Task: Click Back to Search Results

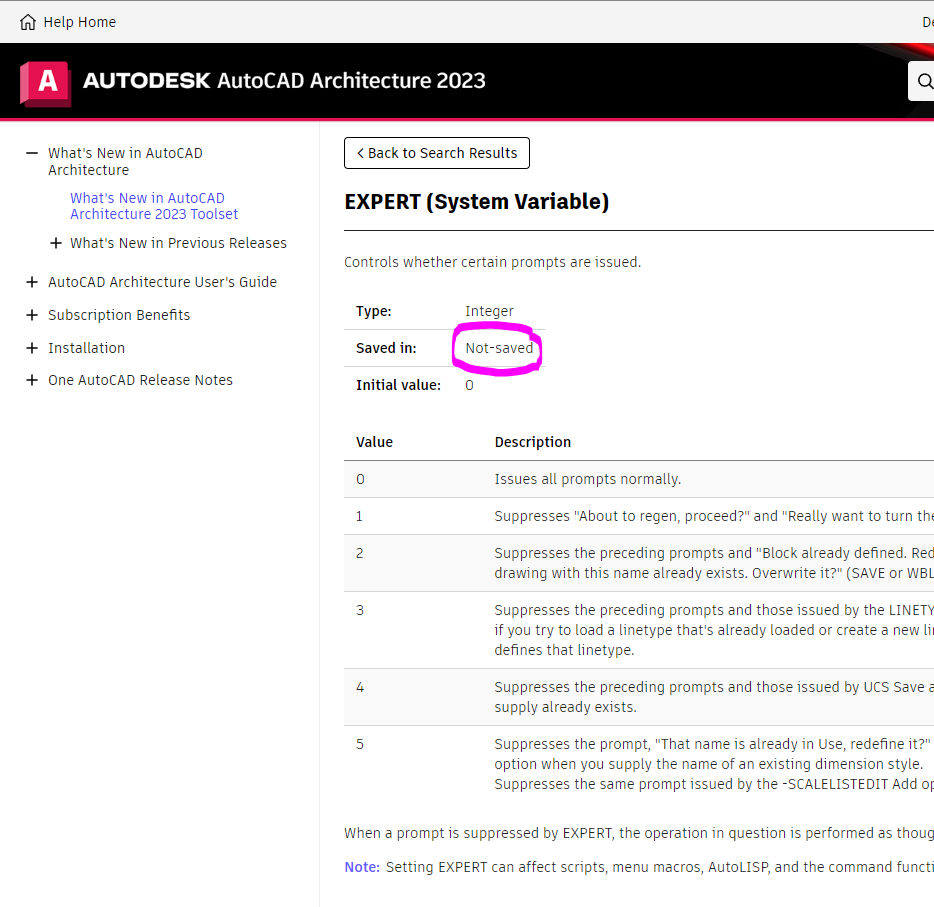Action: (x=436, y=152)
